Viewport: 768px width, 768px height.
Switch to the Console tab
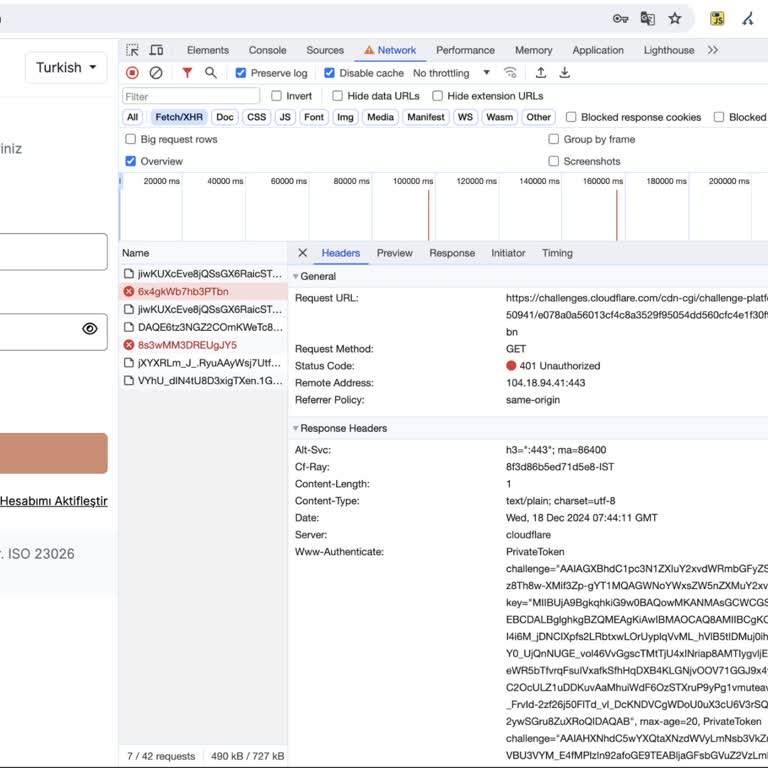[x=267, y=50]
